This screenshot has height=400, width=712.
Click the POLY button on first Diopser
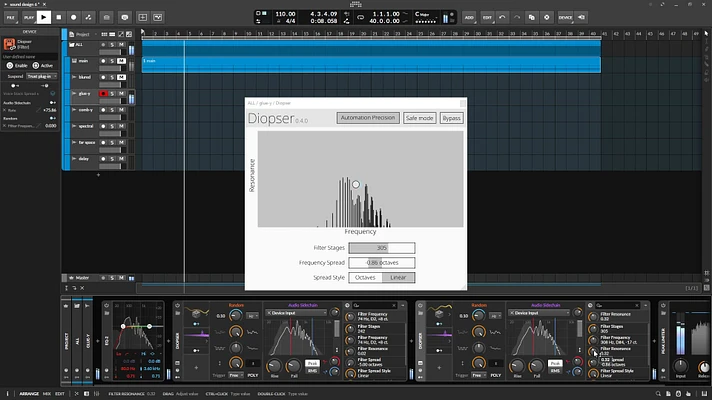point(253,375)
